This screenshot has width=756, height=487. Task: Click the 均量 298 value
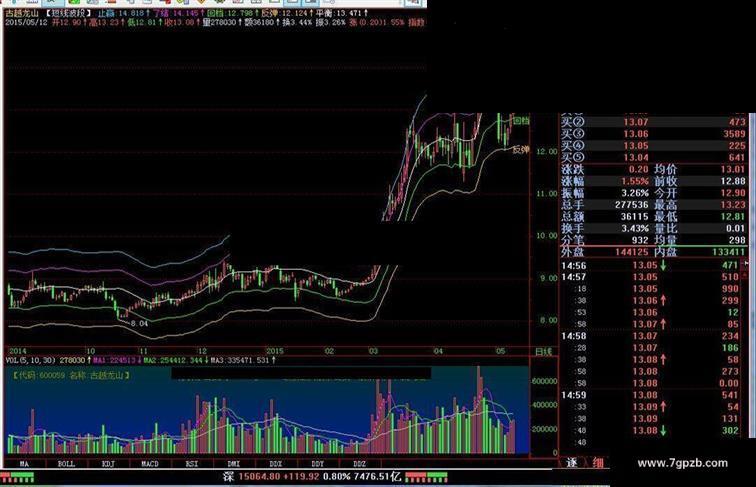[x=737, y=240]
